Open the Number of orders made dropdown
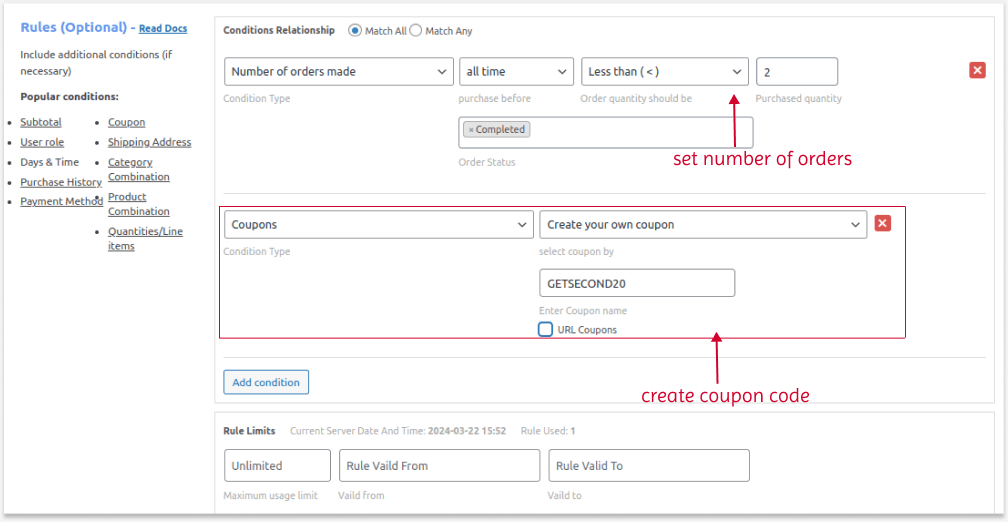The height and width of the screenshot is (522, 1008). (339, 72)
